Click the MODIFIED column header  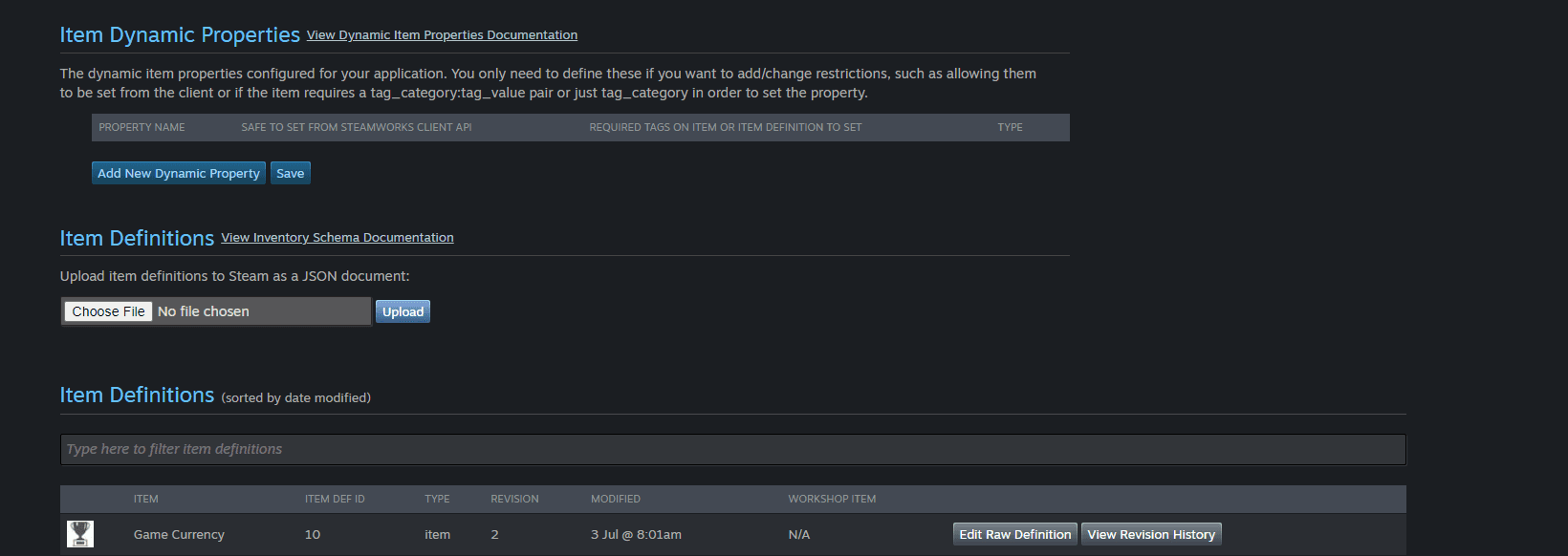tap(616, 499)
